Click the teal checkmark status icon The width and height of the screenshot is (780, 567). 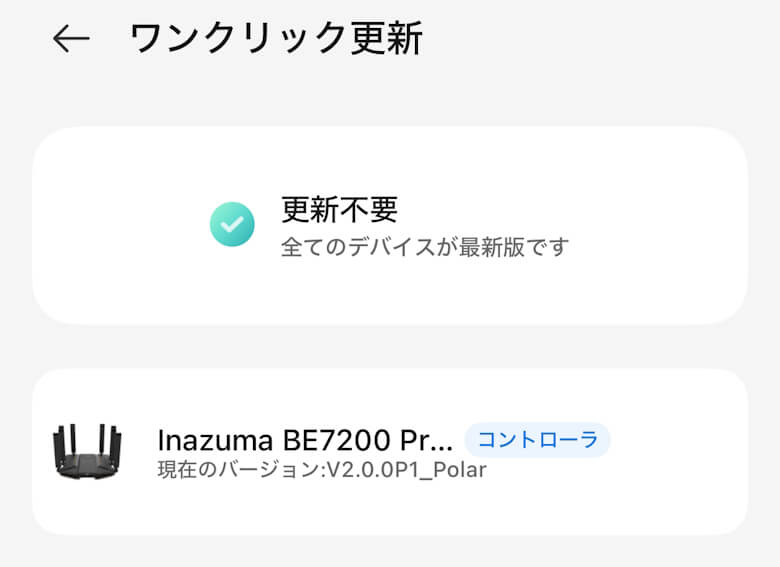point(233,225)
